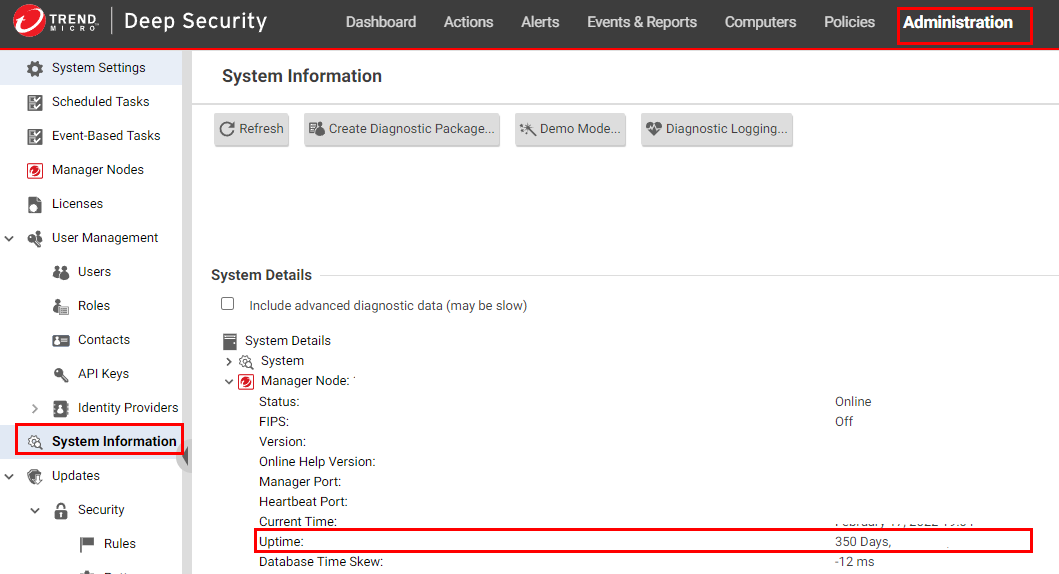Click Create Diagnostic Package button
Viewport: 1059px width, 574px height.
tap(402, 129)
